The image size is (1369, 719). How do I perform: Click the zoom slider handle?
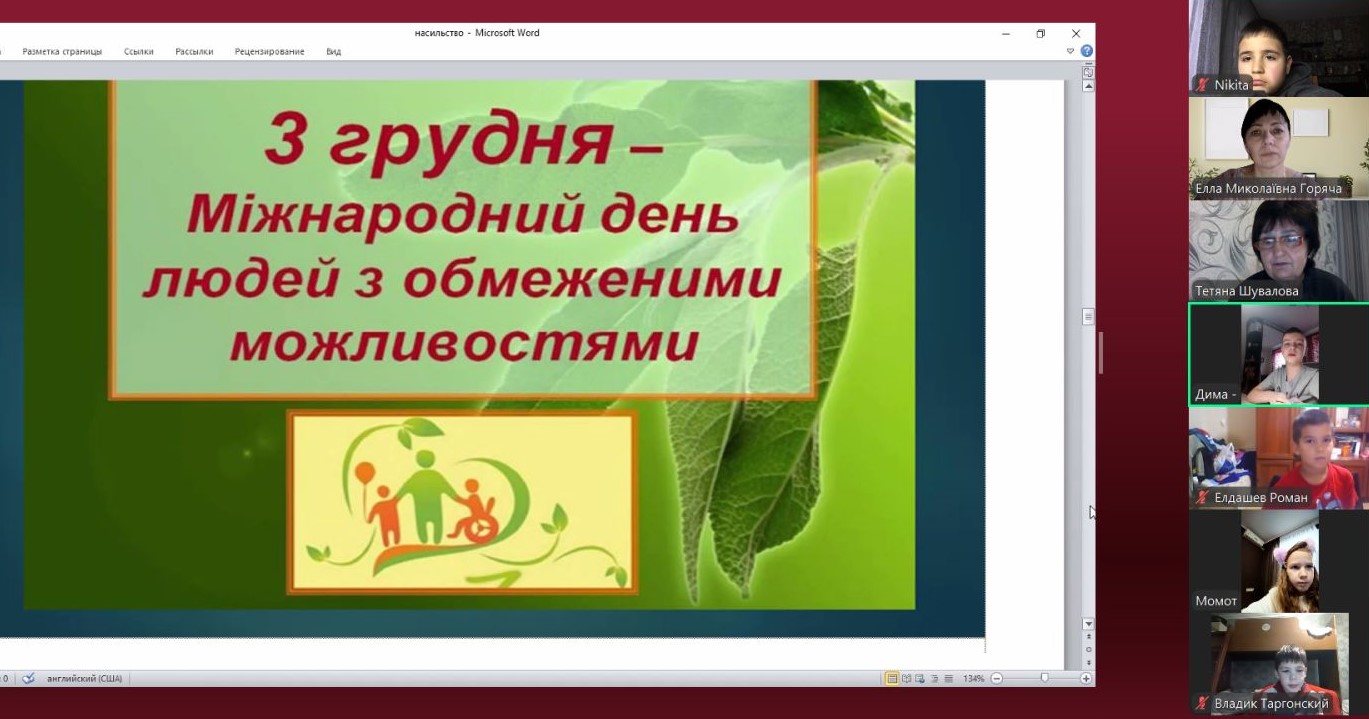tap(1045, 678)
